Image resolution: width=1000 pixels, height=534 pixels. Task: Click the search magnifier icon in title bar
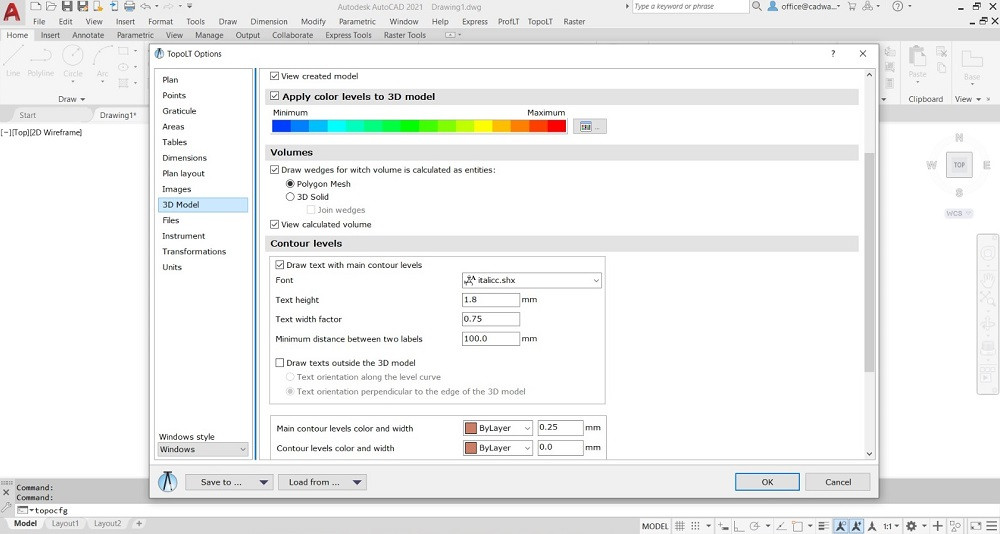coord(757,6)
